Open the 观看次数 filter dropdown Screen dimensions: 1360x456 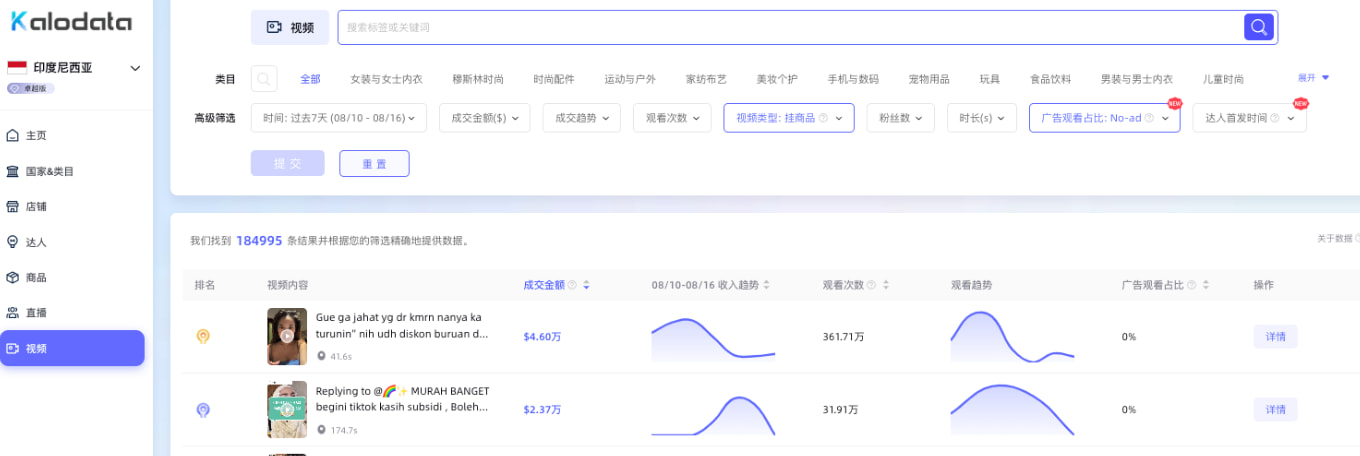[x=672, y=118]
